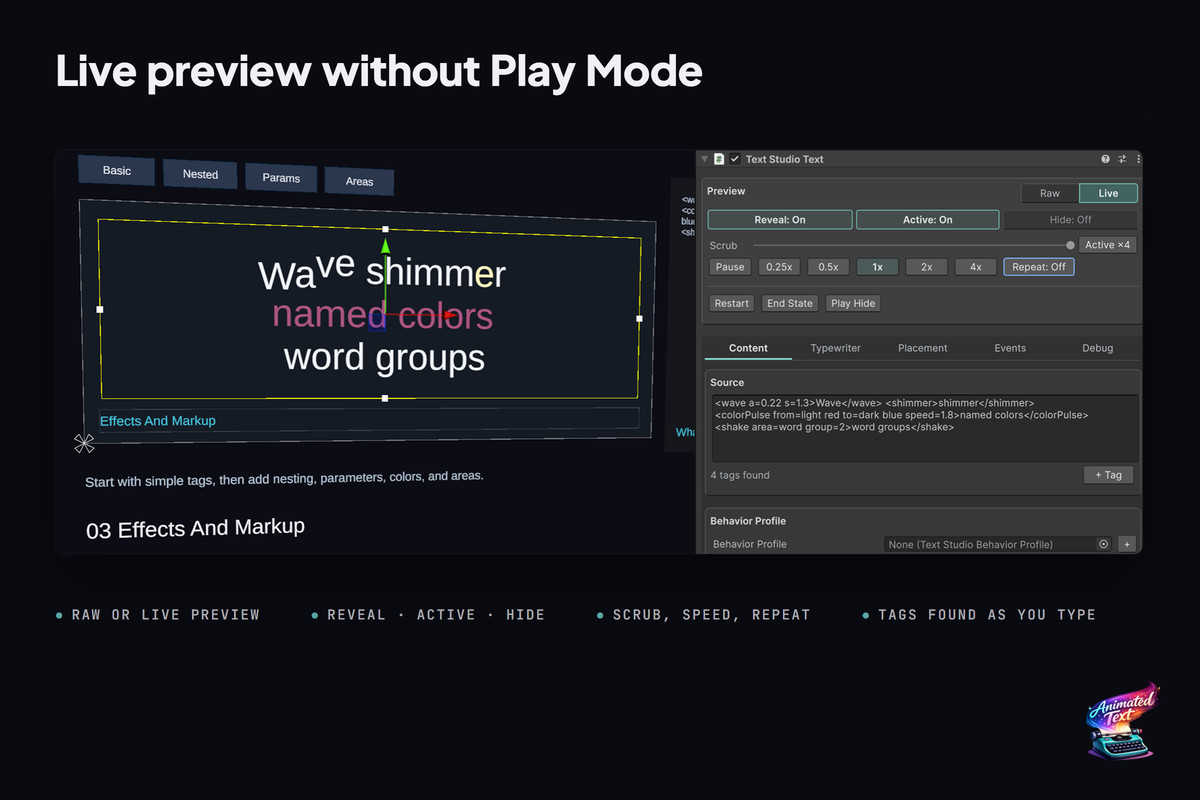Screen dimensions: 1200x800
Task: Open the Typewriter tab
Action: 835,348
